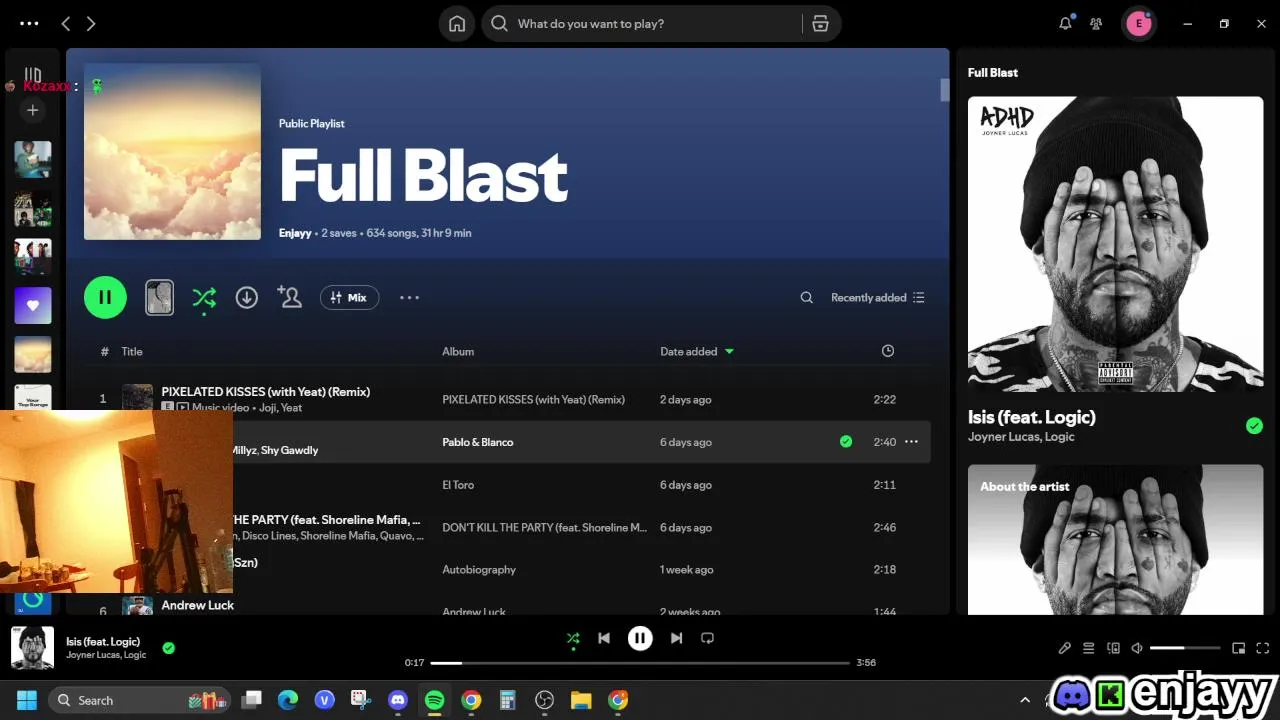Open Enjayy's profile link
The height and width of the screenshot is (720, 1280).
point(295,233)
